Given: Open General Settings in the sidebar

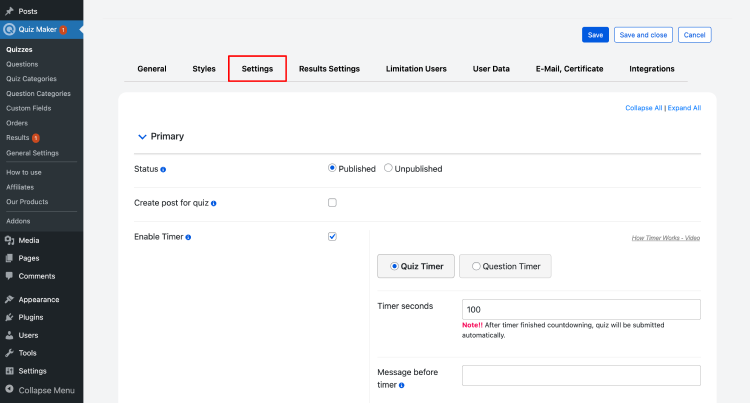Looking at the screenshot, I should 32,153.
